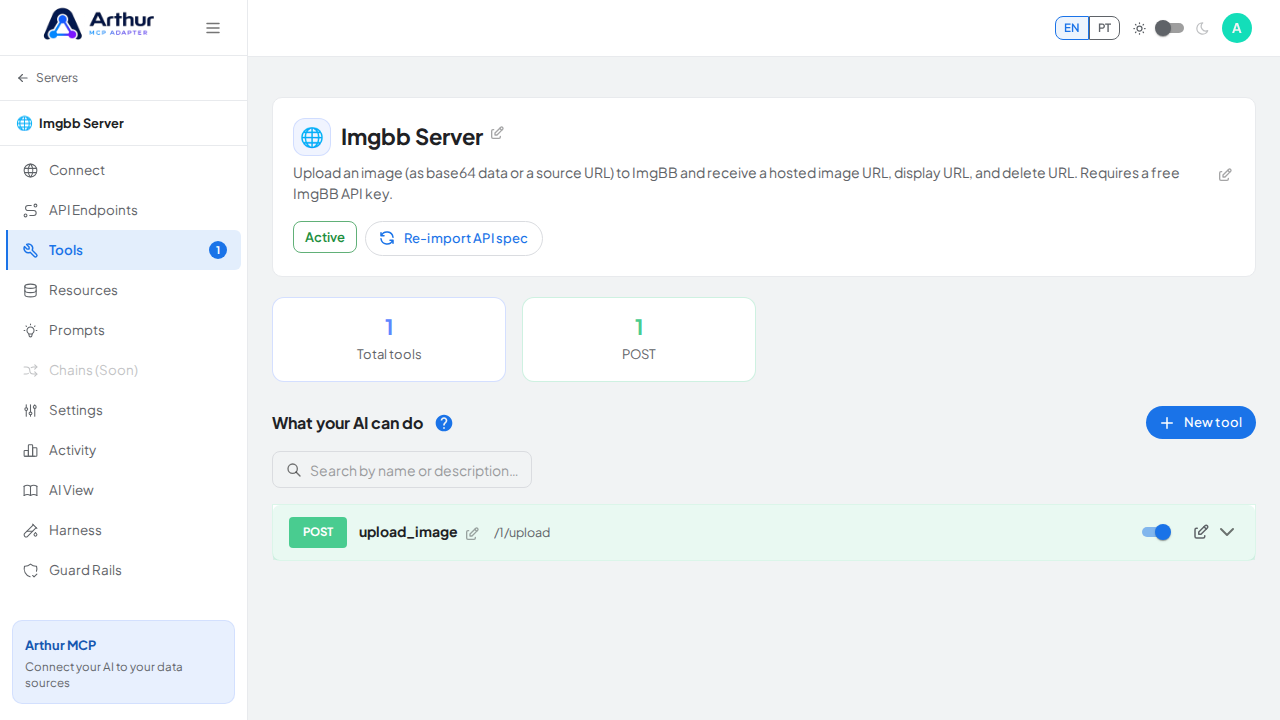Click the Total tools card
Viewport: 1280px width, 720px height.
pyautogui.click(x=389, y=339)
